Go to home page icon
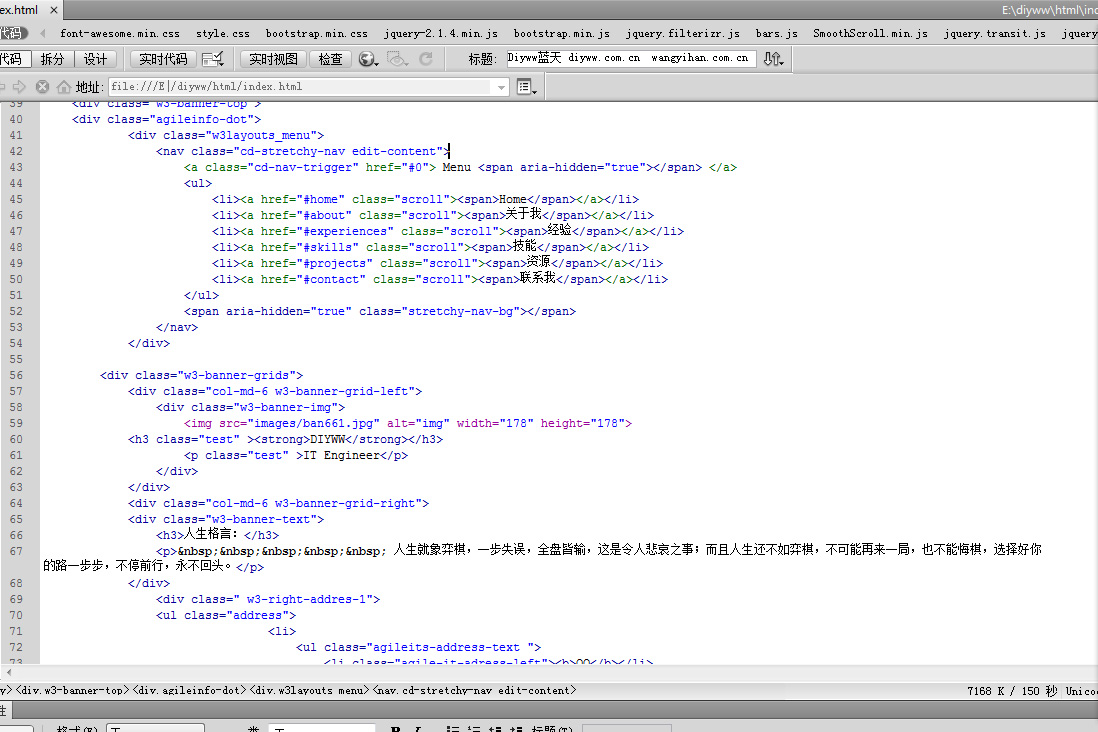Image resolution: width=1098 pixels, height=732 pixels. coord(64,87)
